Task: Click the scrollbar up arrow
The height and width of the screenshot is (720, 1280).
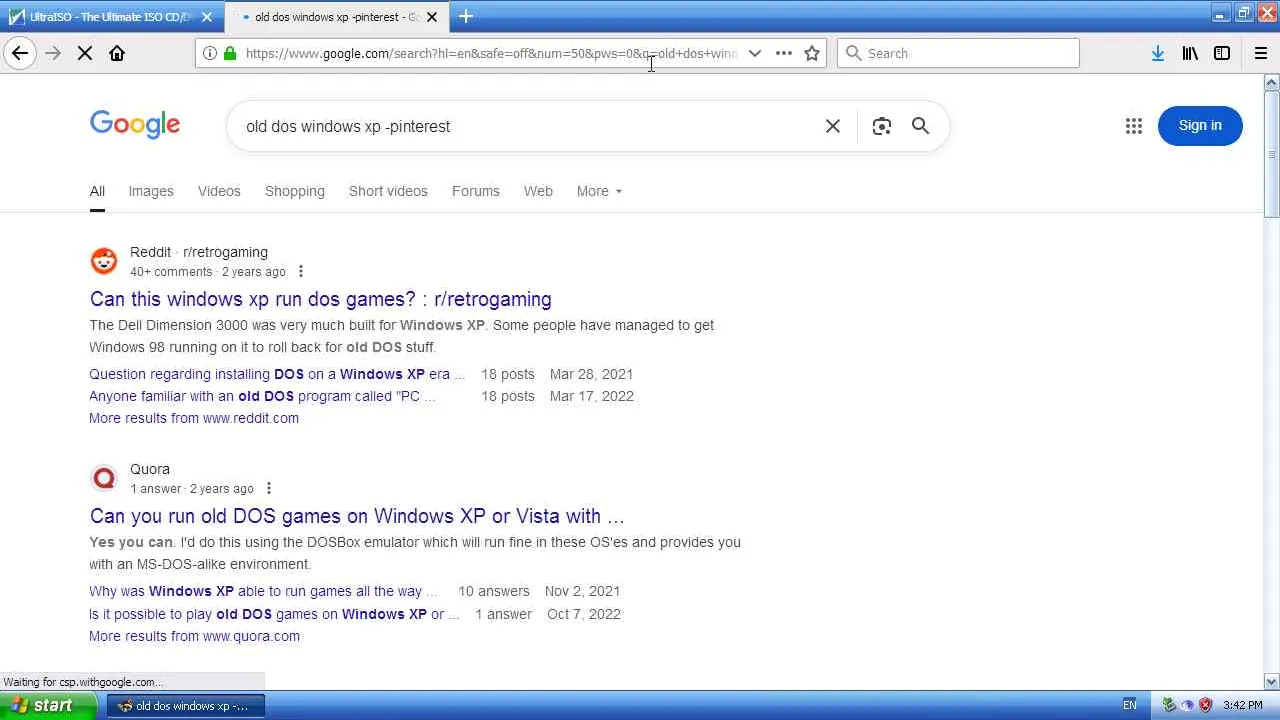Action: click(1272, 82)
